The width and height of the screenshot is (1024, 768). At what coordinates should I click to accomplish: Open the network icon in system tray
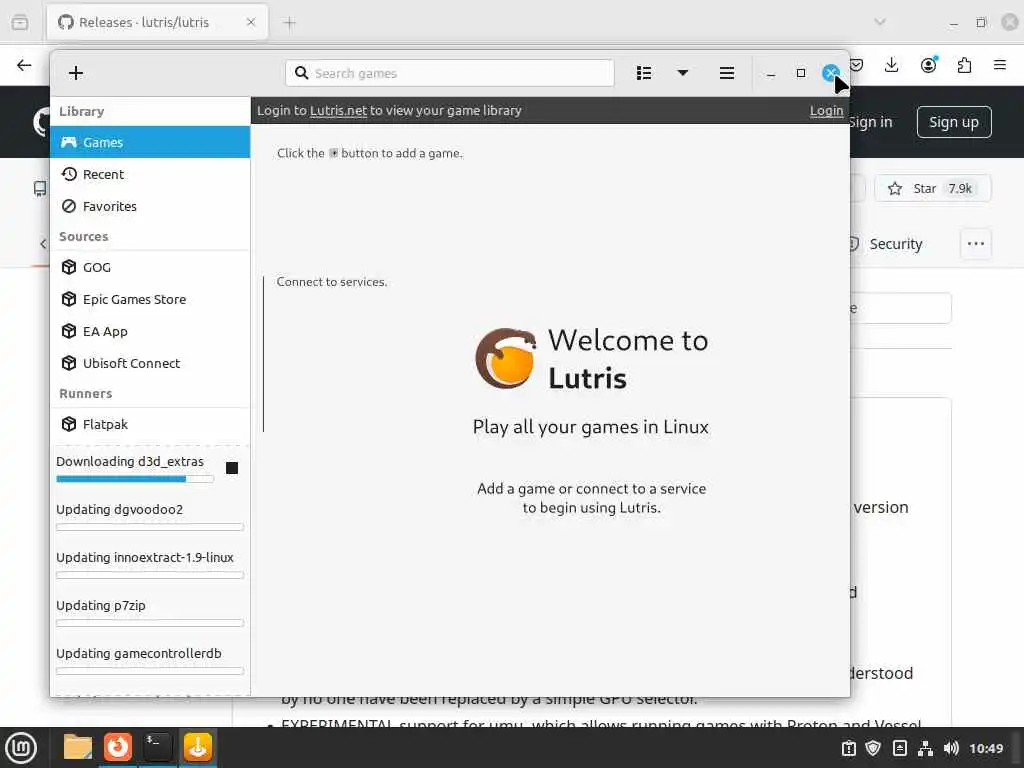point(925,748)
